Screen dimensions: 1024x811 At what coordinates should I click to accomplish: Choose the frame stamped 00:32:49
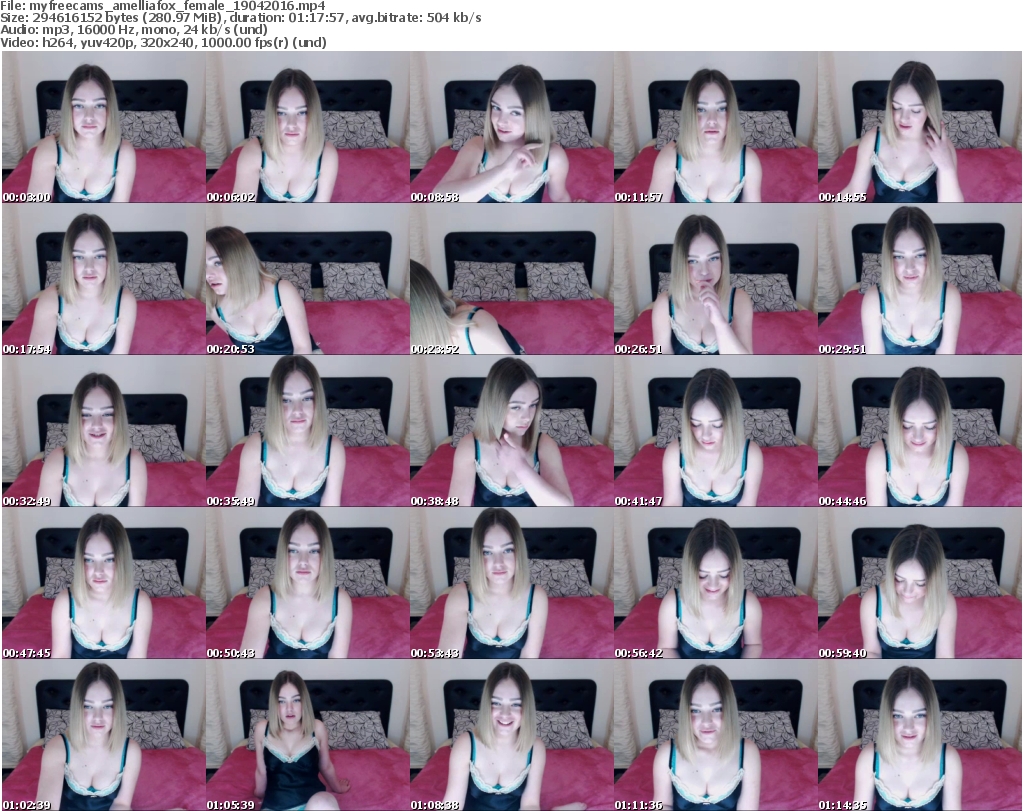tap(104, 432)
